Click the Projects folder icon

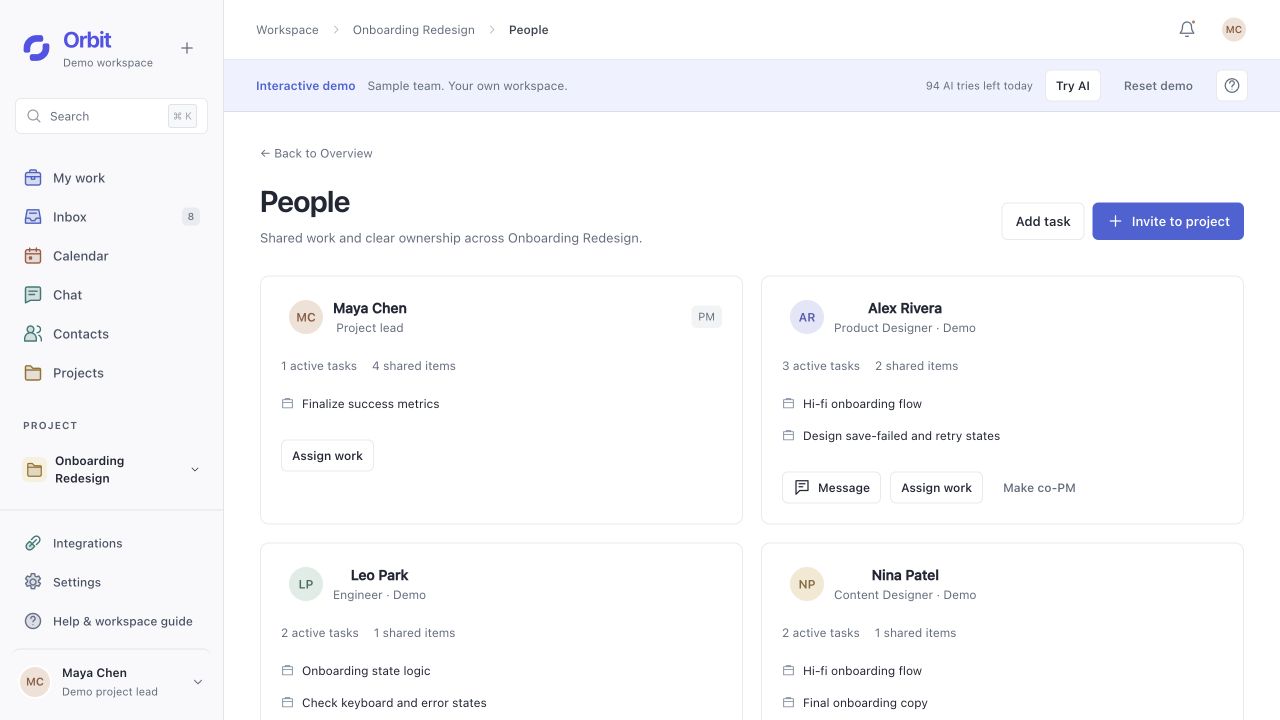[x=33, y=373]
